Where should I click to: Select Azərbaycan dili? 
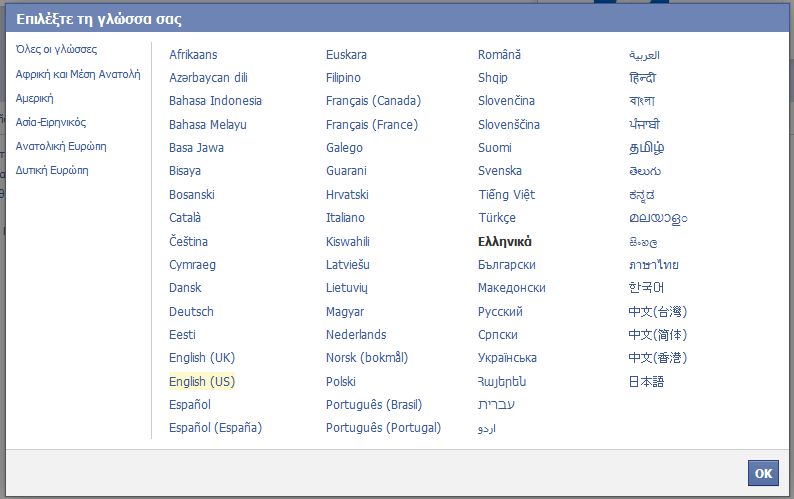(208, 78)
